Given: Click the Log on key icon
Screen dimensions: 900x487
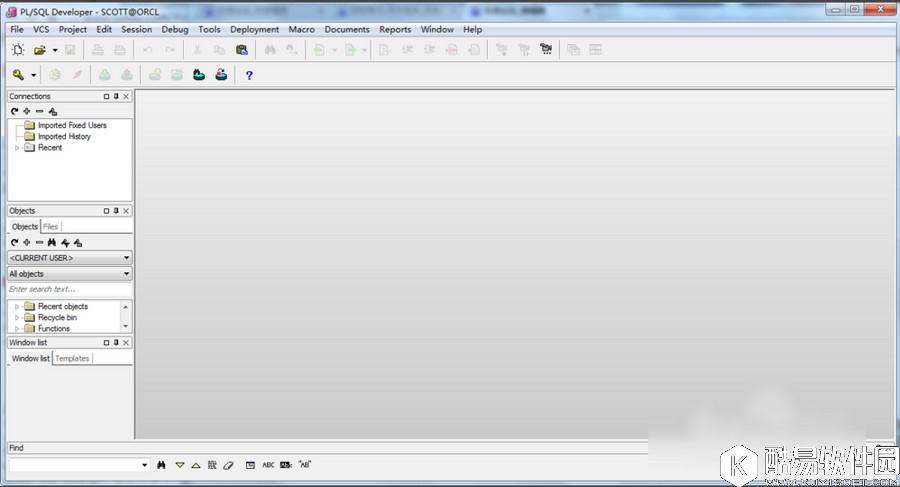Looking at the screenshot, I should pos(18,75).
